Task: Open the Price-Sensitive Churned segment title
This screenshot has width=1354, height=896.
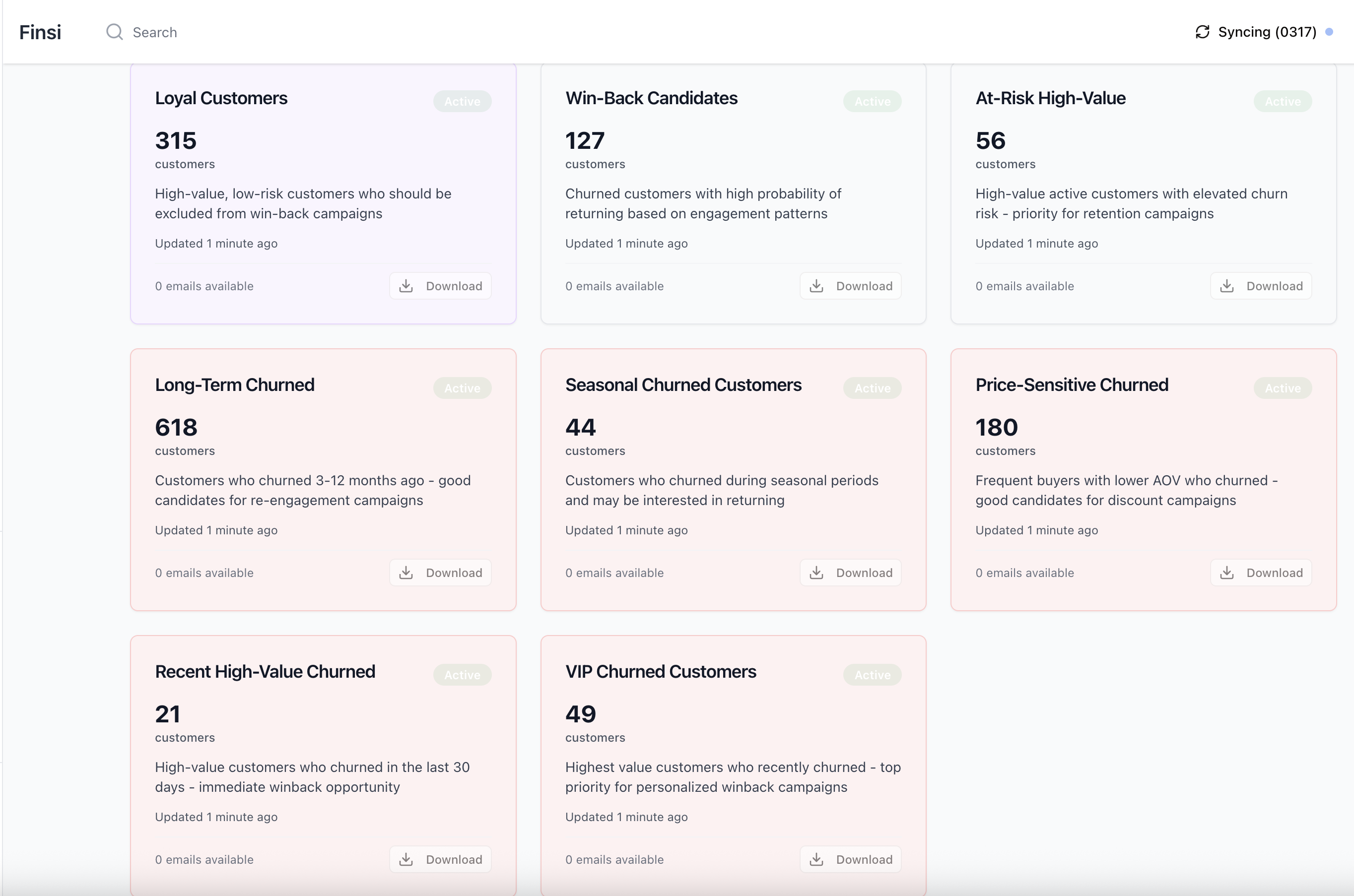Action: [1071, 385]
